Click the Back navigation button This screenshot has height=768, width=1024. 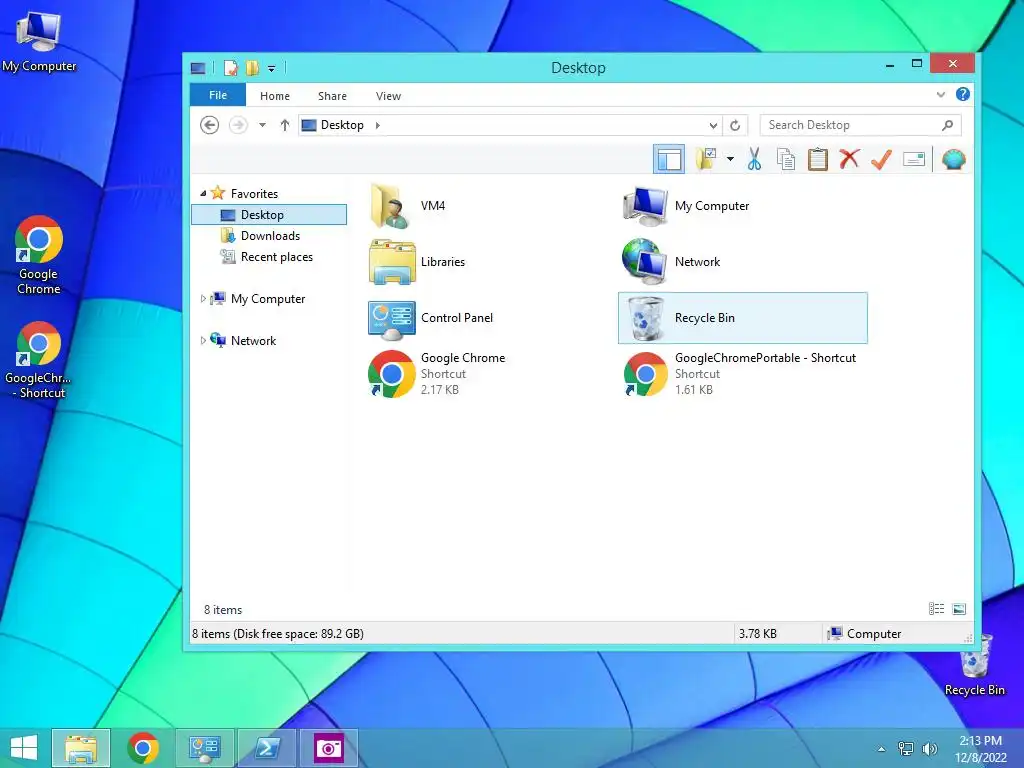(x=209, y=125)
